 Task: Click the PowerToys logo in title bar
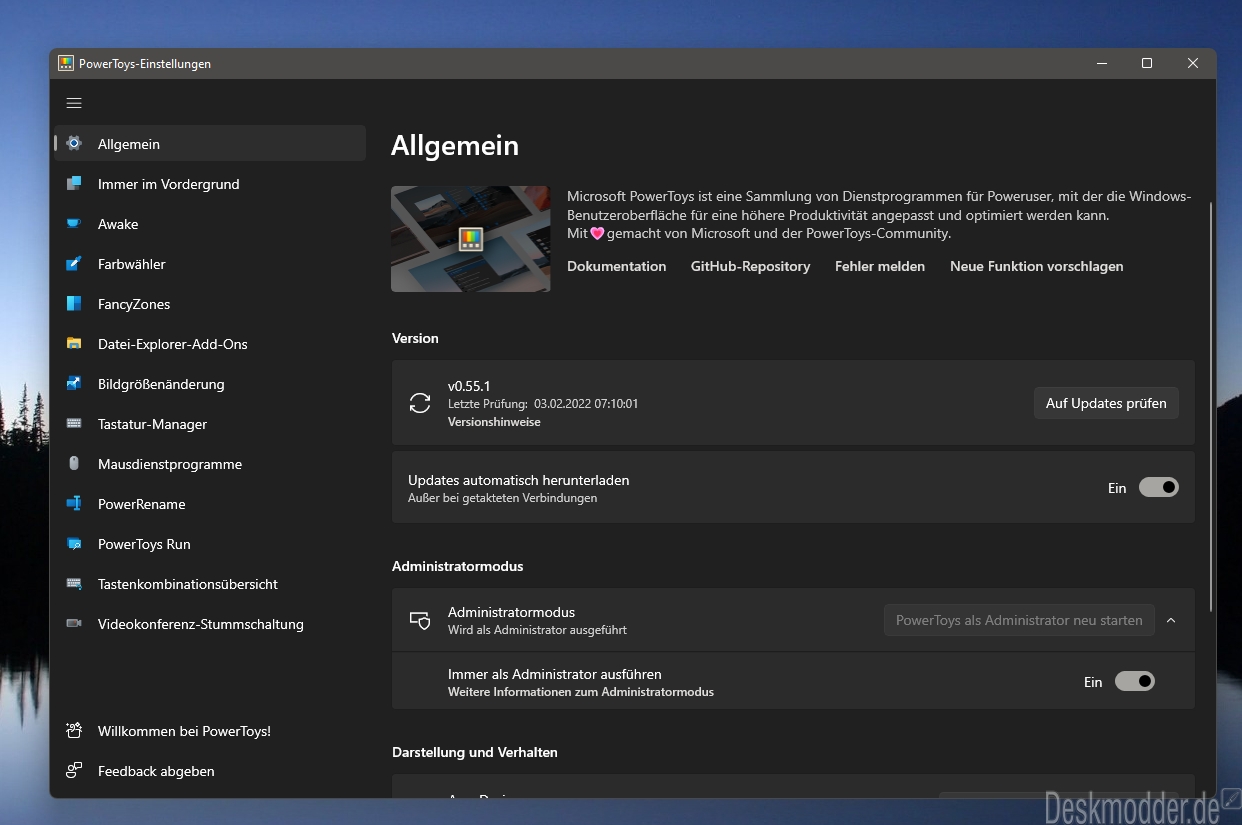pyautogui.click(x=66, y=63)
